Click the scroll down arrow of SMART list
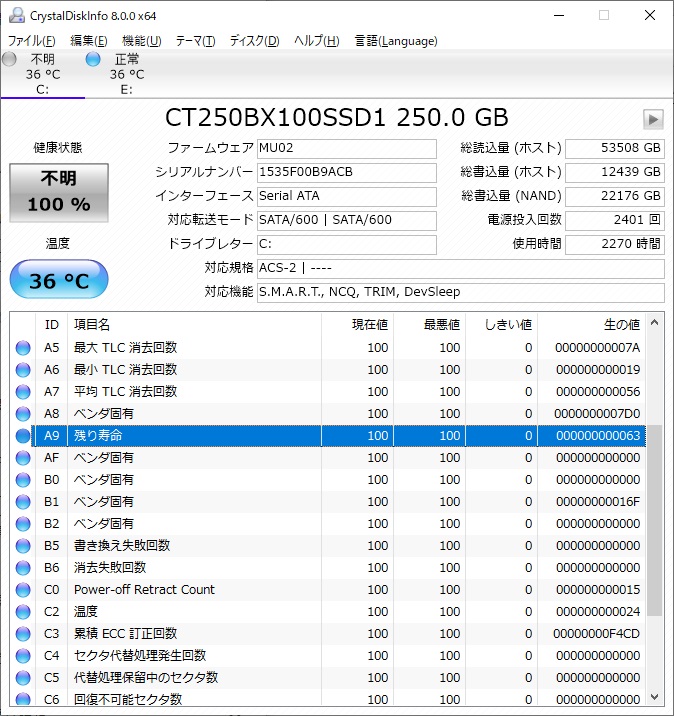The height and width of the screenshot is (716, 674). (654, 697)
